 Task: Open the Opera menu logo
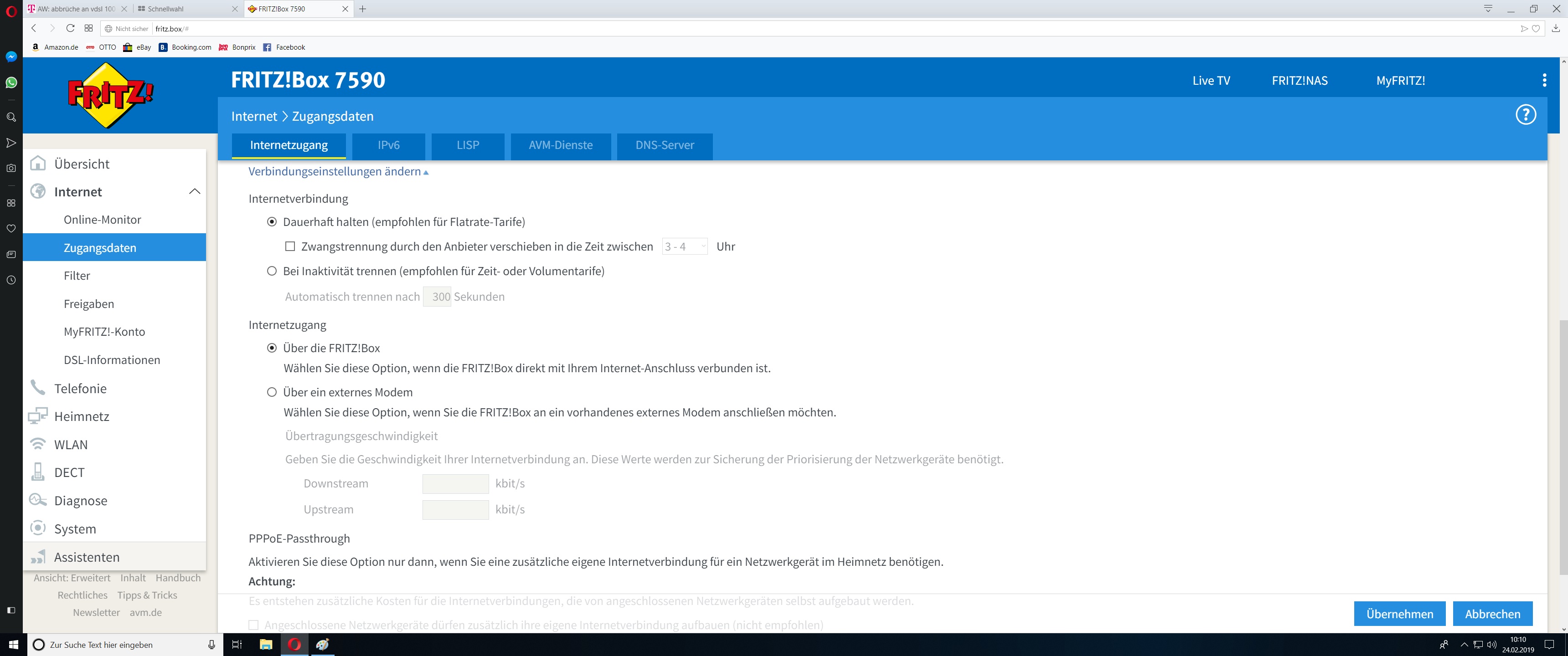coord(11,10)
